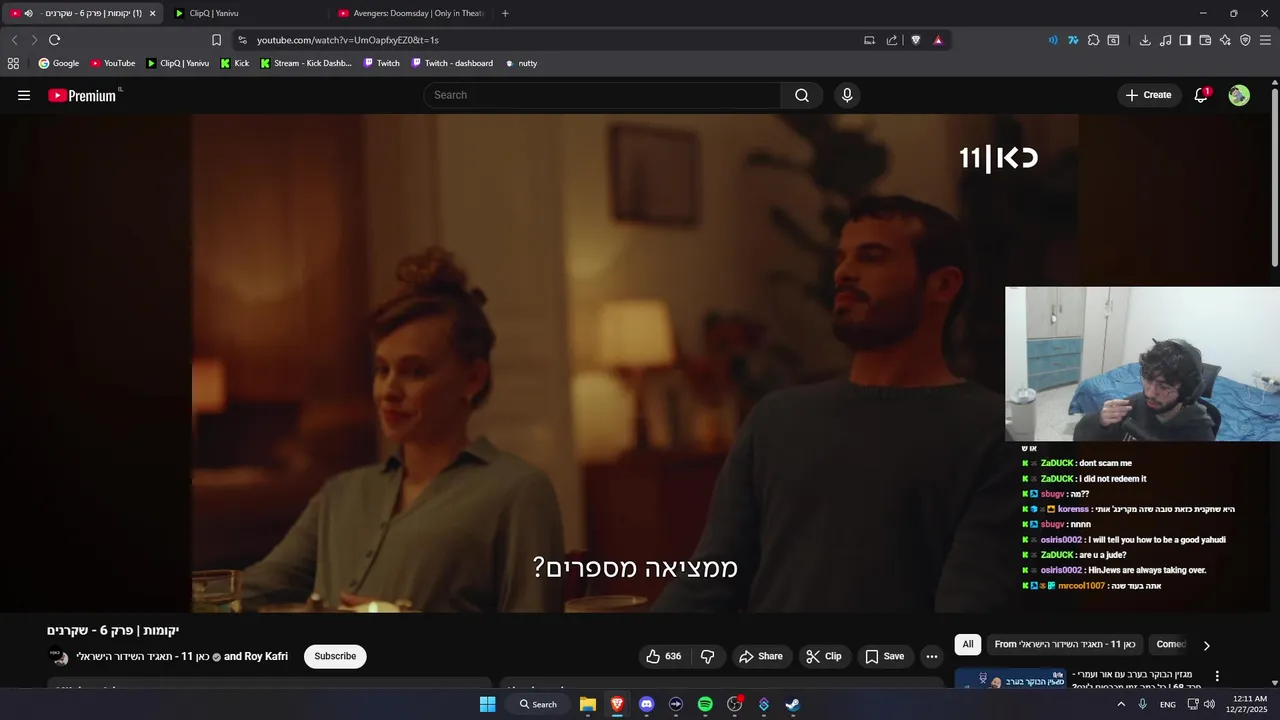
Task: Click the Create button
Action: [1148, 95]
